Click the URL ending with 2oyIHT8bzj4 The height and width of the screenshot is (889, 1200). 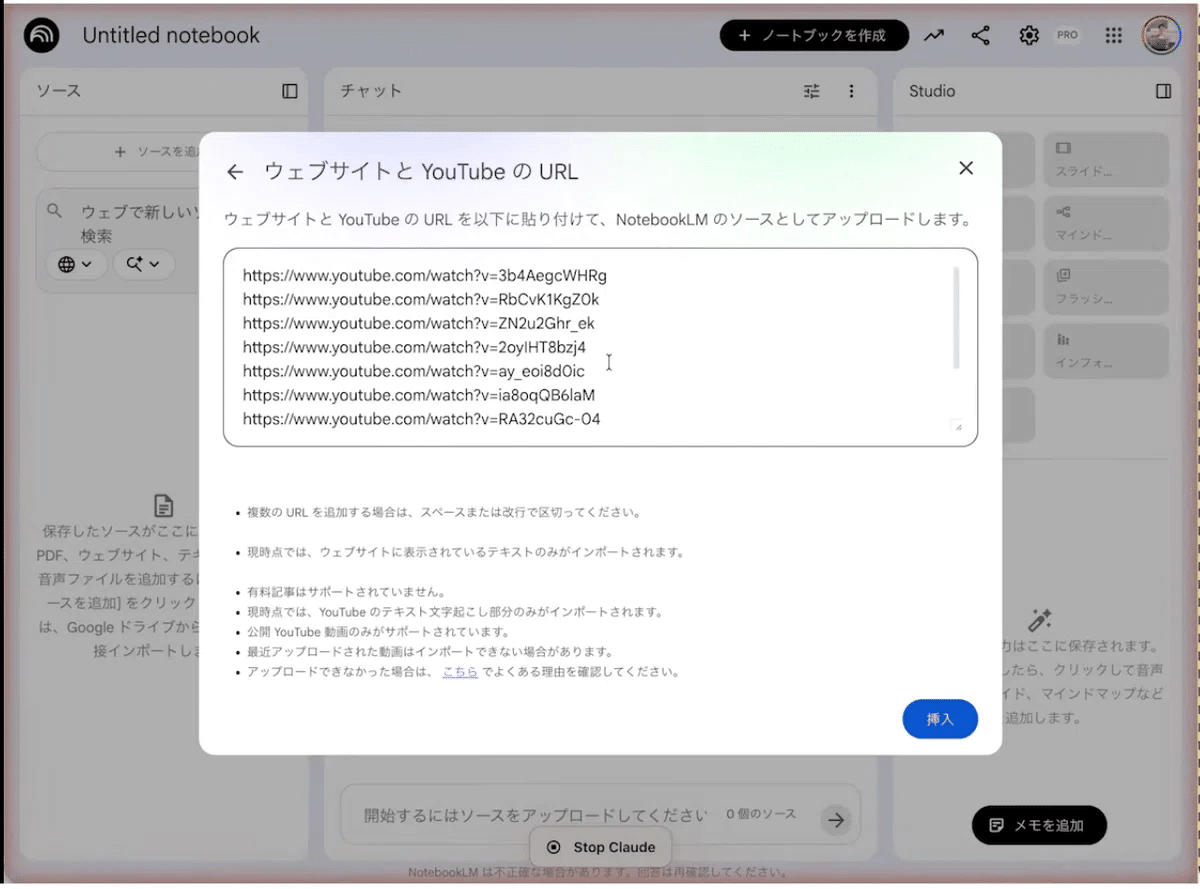(x=414, y=347)
